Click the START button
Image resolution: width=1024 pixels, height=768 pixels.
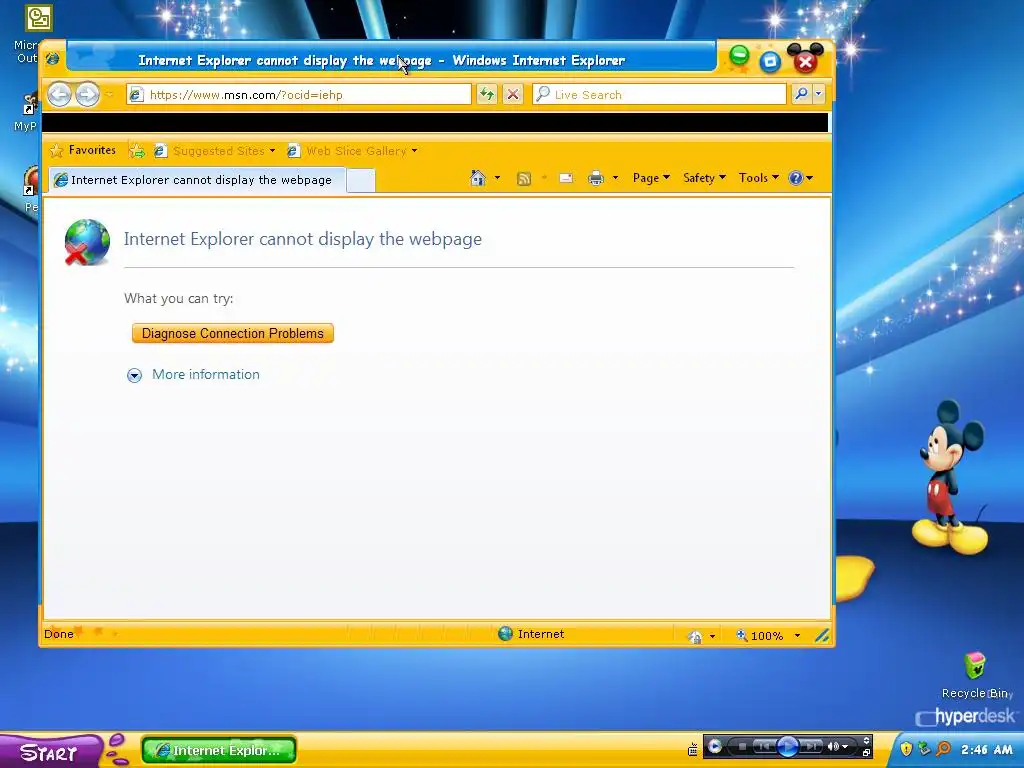51,752
